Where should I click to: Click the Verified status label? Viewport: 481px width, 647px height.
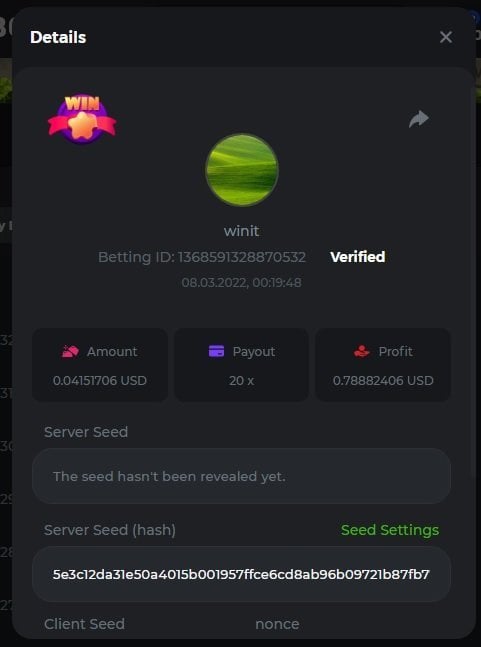click(x=358, y=257)
